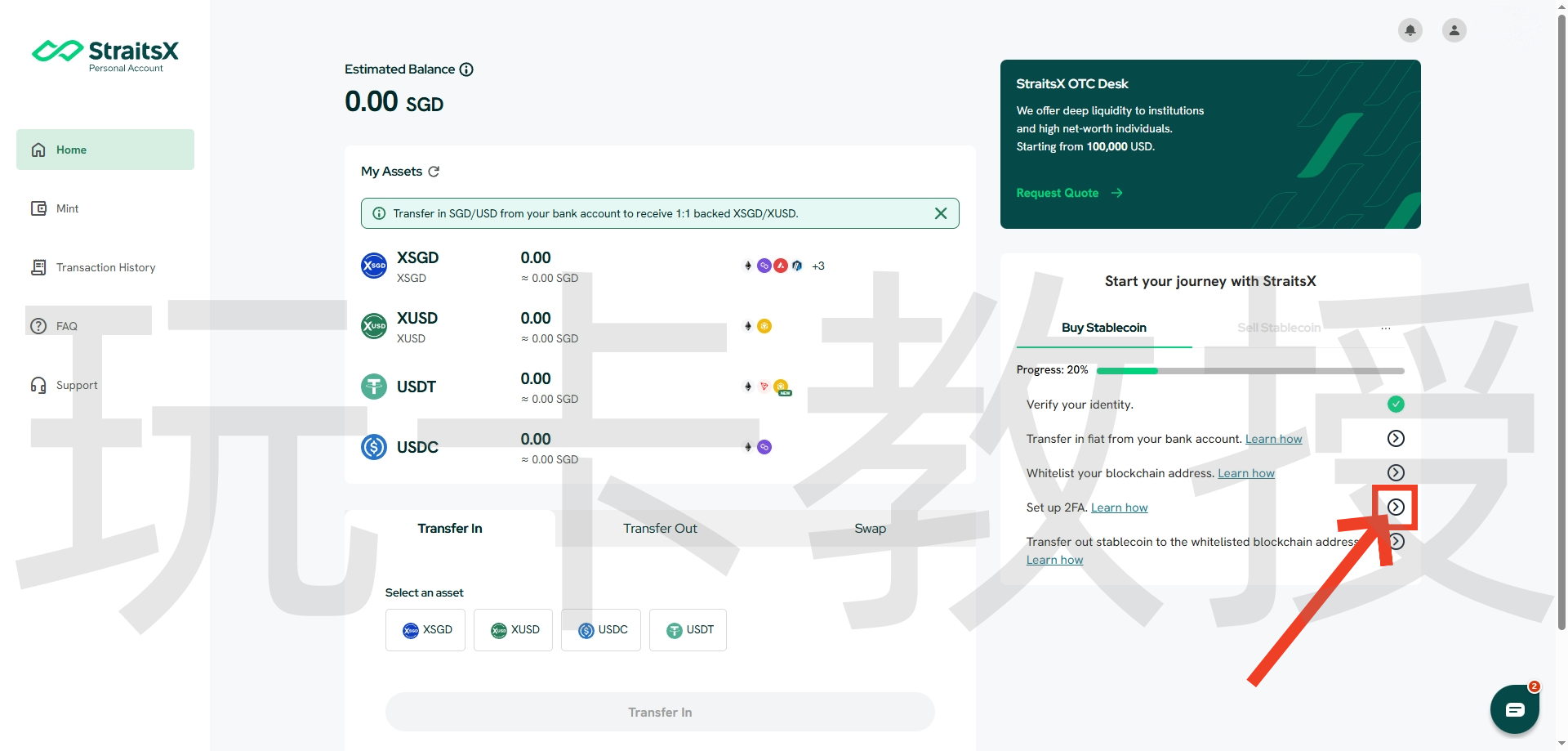Click the XSGD coin logo in assets
Image resolution: width=1568 pixels, height=751 pixels.
(x=374, y=266)
